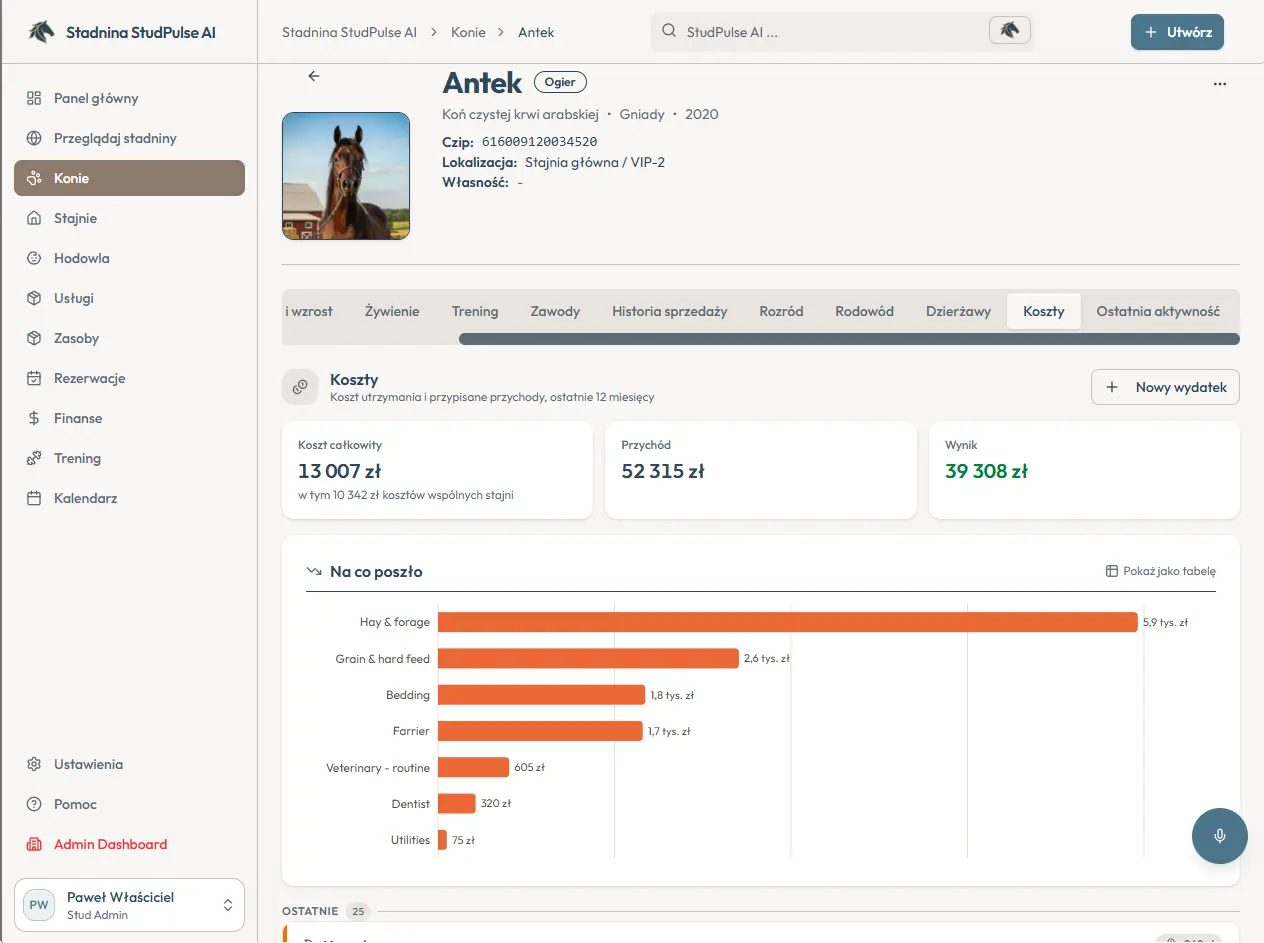Viewport: 1264px width, 943px height.
Task: Click the Przychód value 52 315 zł
Action: click(x=663, y=471)
